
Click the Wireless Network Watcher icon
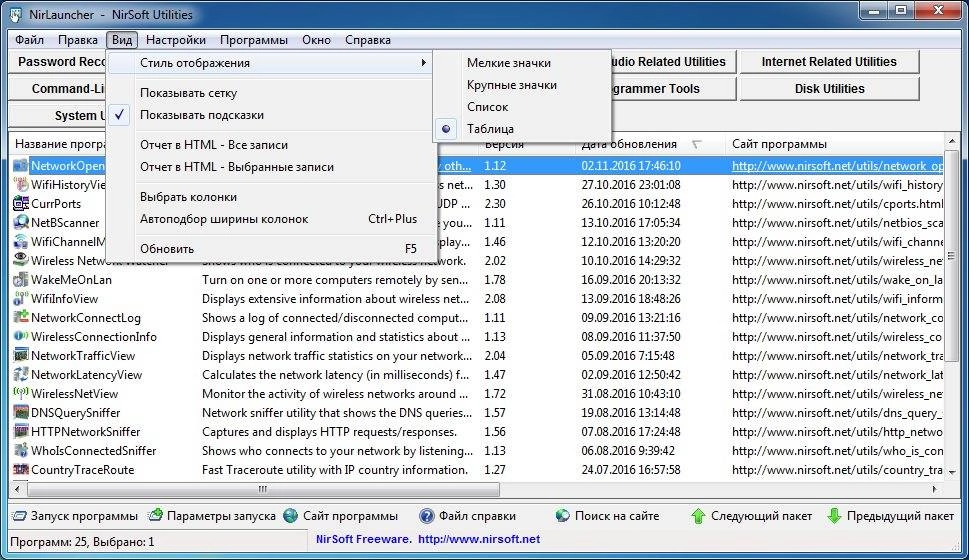point(21,260)
